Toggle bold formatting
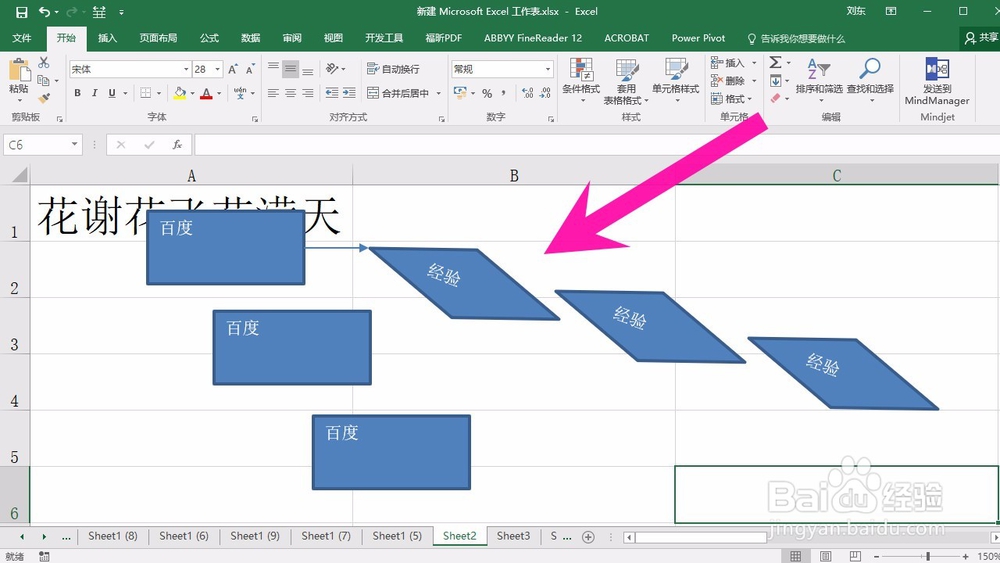This screenshot has width=1000, height=563. click(77, 93)
